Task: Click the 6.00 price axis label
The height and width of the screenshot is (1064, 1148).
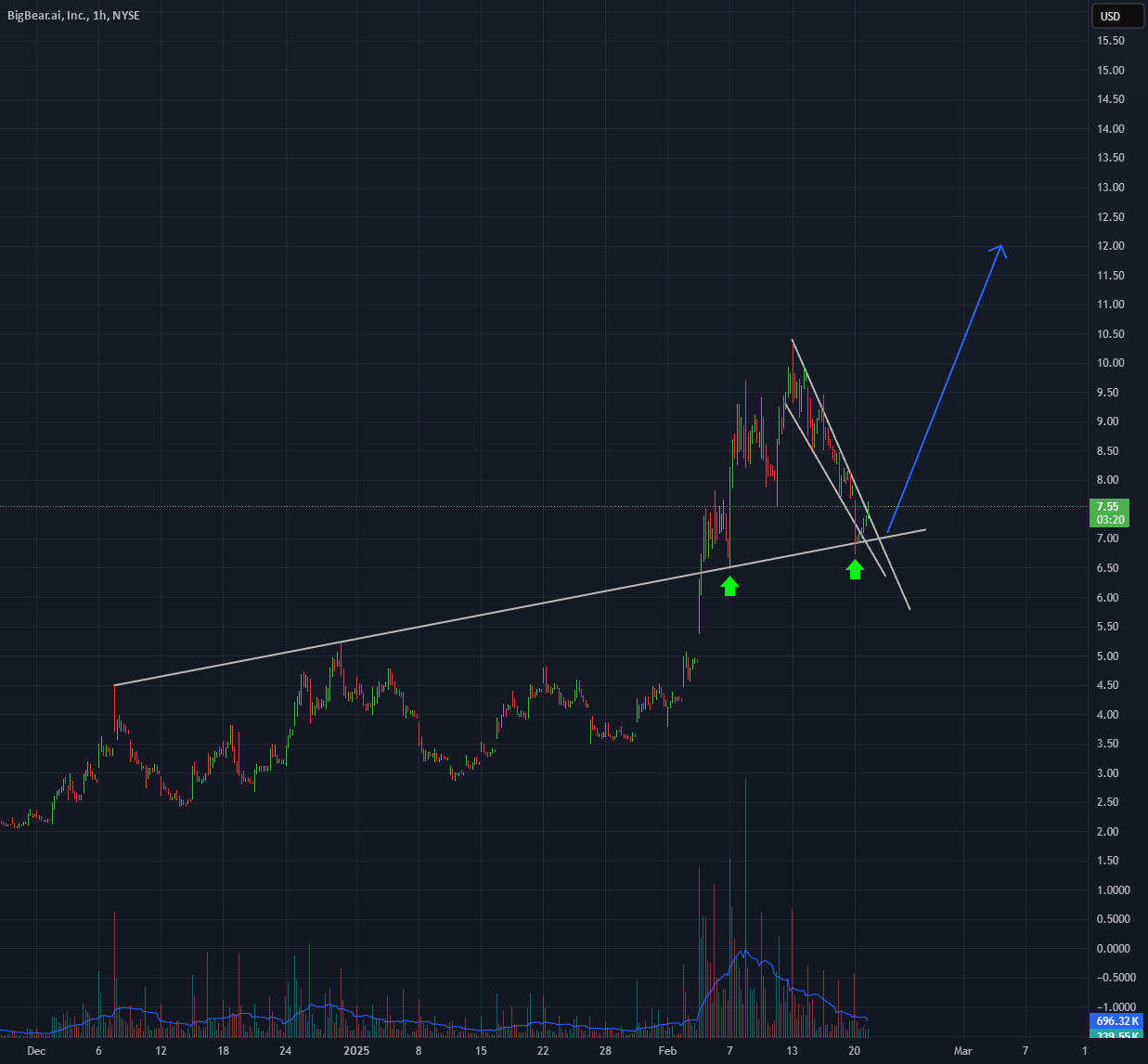Action: click(x=1107, y=598)
